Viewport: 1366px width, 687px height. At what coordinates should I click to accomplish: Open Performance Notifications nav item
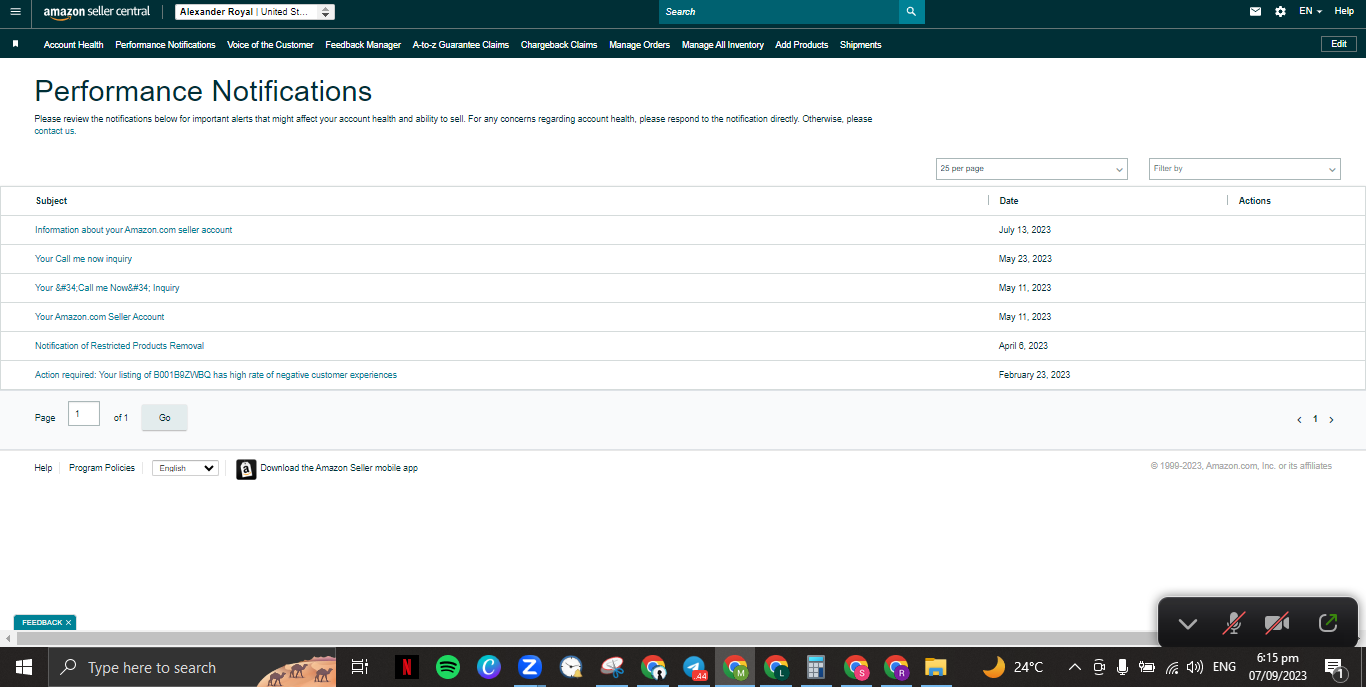(165, 45)
